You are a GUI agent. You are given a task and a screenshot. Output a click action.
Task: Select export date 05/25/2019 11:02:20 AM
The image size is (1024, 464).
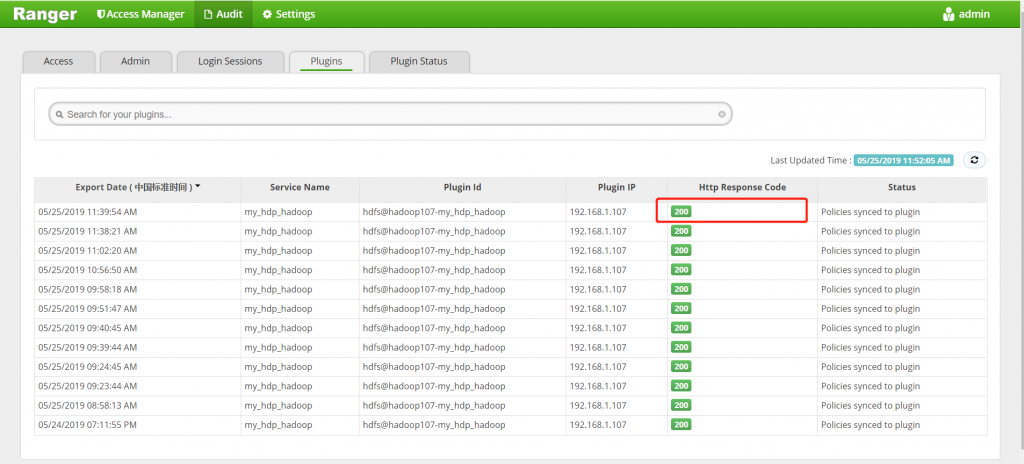(88, 251)
